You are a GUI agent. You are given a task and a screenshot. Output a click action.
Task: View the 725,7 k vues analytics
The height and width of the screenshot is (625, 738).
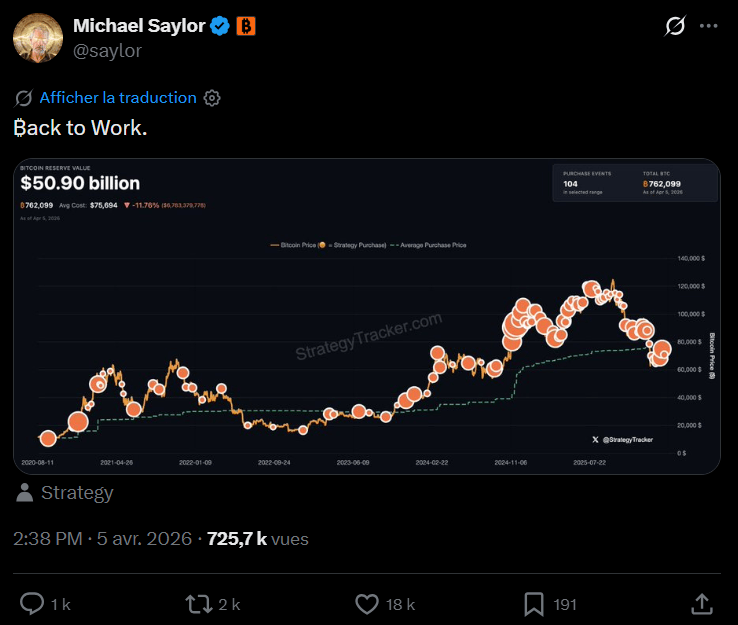click(258, 539)
